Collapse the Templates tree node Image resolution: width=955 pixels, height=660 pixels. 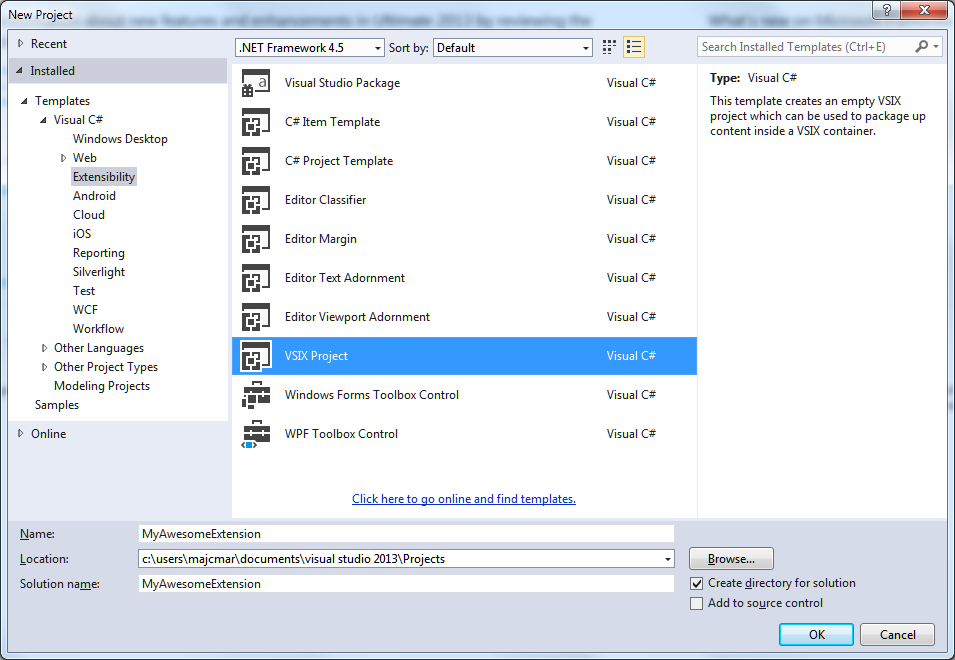click(24, 101)
